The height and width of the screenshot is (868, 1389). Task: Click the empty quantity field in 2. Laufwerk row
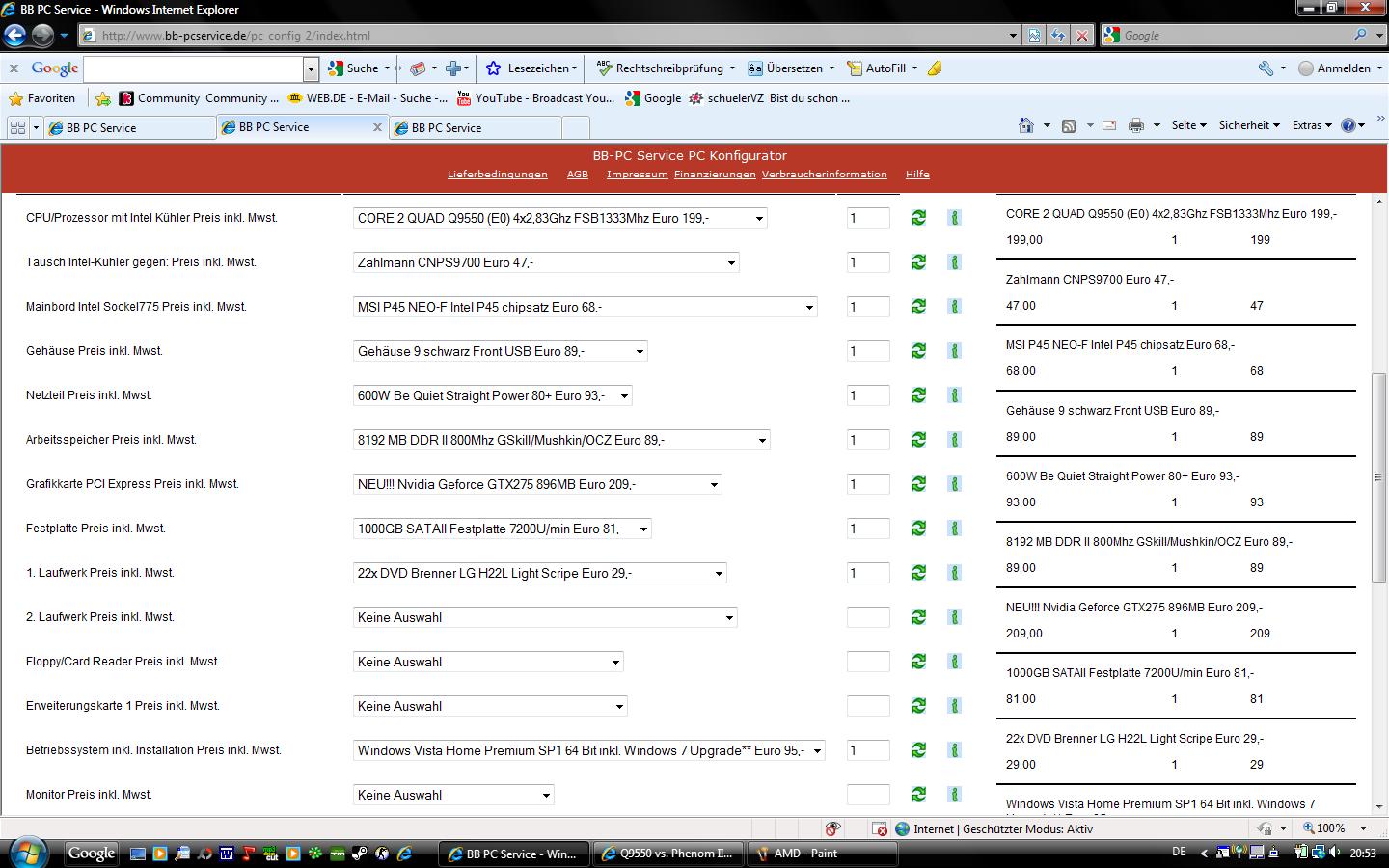click(x=868, y=617)
